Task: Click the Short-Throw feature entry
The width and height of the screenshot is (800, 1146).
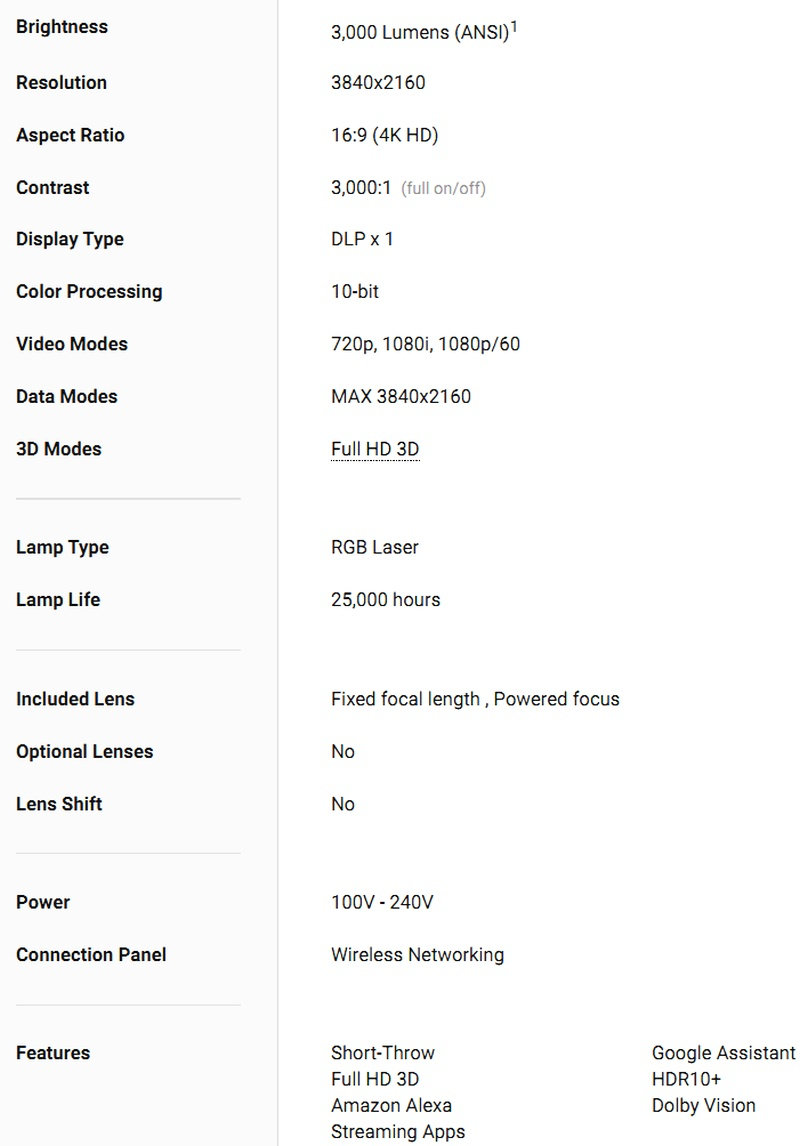Action: [383, 1053]
